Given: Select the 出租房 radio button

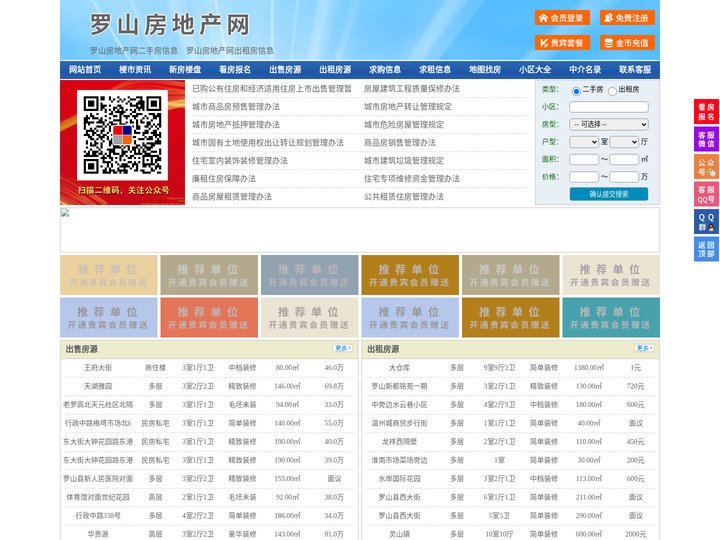Looking at the screenshot, I should click(x=612, y=91).
